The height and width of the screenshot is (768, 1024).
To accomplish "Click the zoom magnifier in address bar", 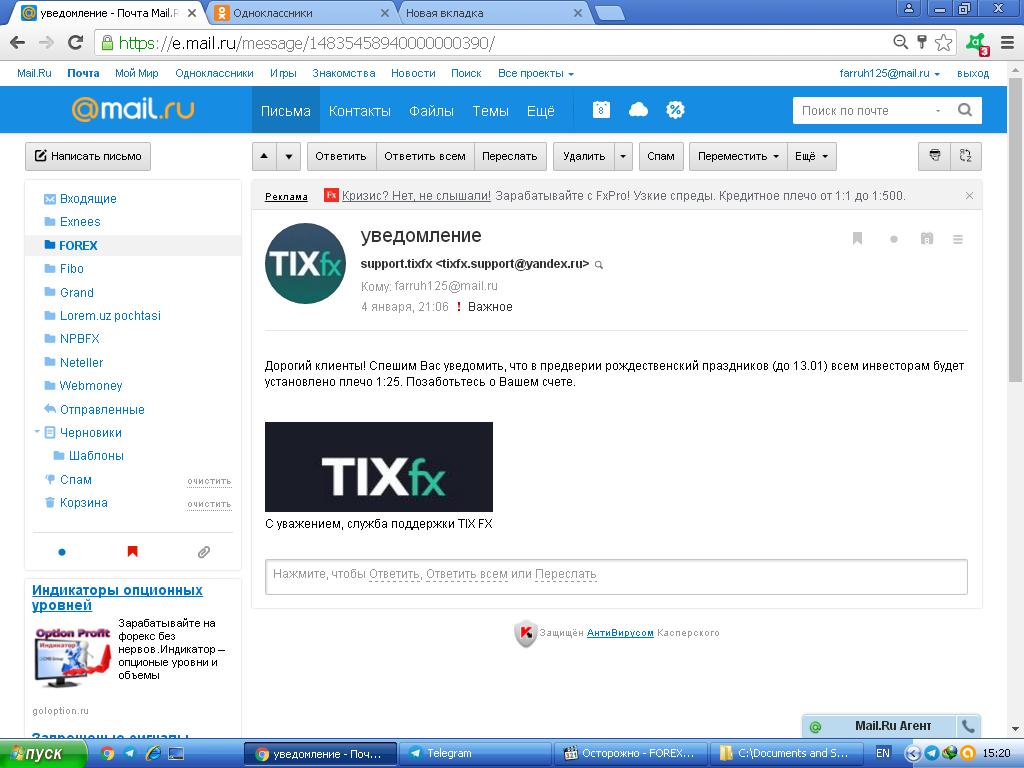I will (900, 43).
